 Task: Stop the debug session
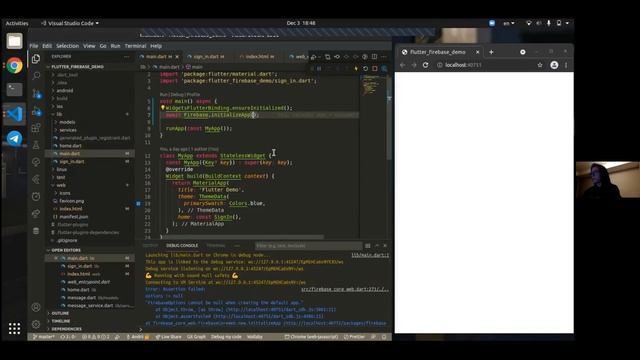click(x=375, y=68)
